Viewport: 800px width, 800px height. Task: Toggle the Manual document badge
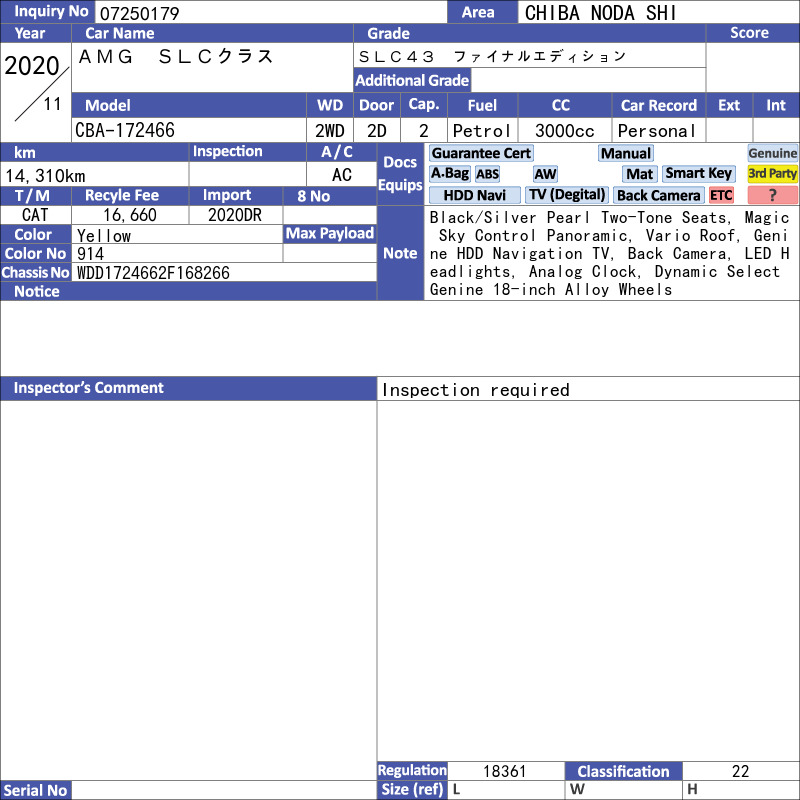(626, 153)
